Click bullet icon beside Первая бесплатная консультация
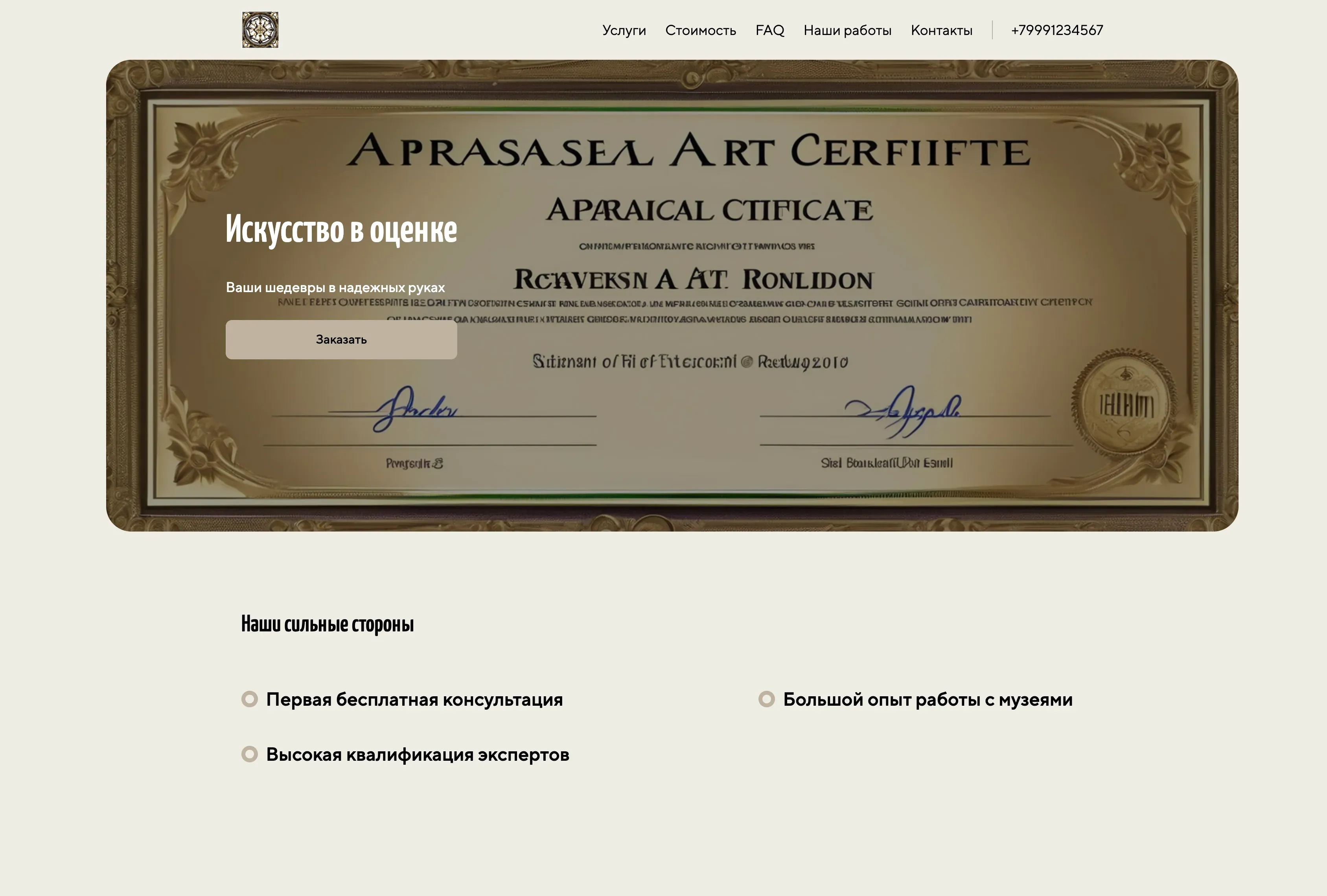 click(250, 699)
